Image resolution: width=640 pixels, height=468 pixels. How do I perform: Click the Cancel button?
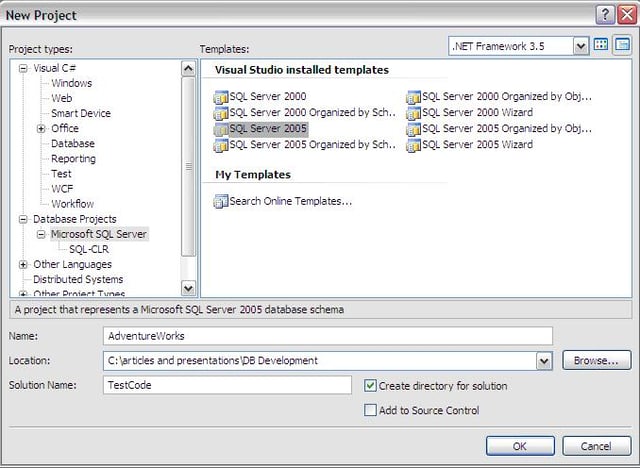pyautogui.click(x=596, y=446)
